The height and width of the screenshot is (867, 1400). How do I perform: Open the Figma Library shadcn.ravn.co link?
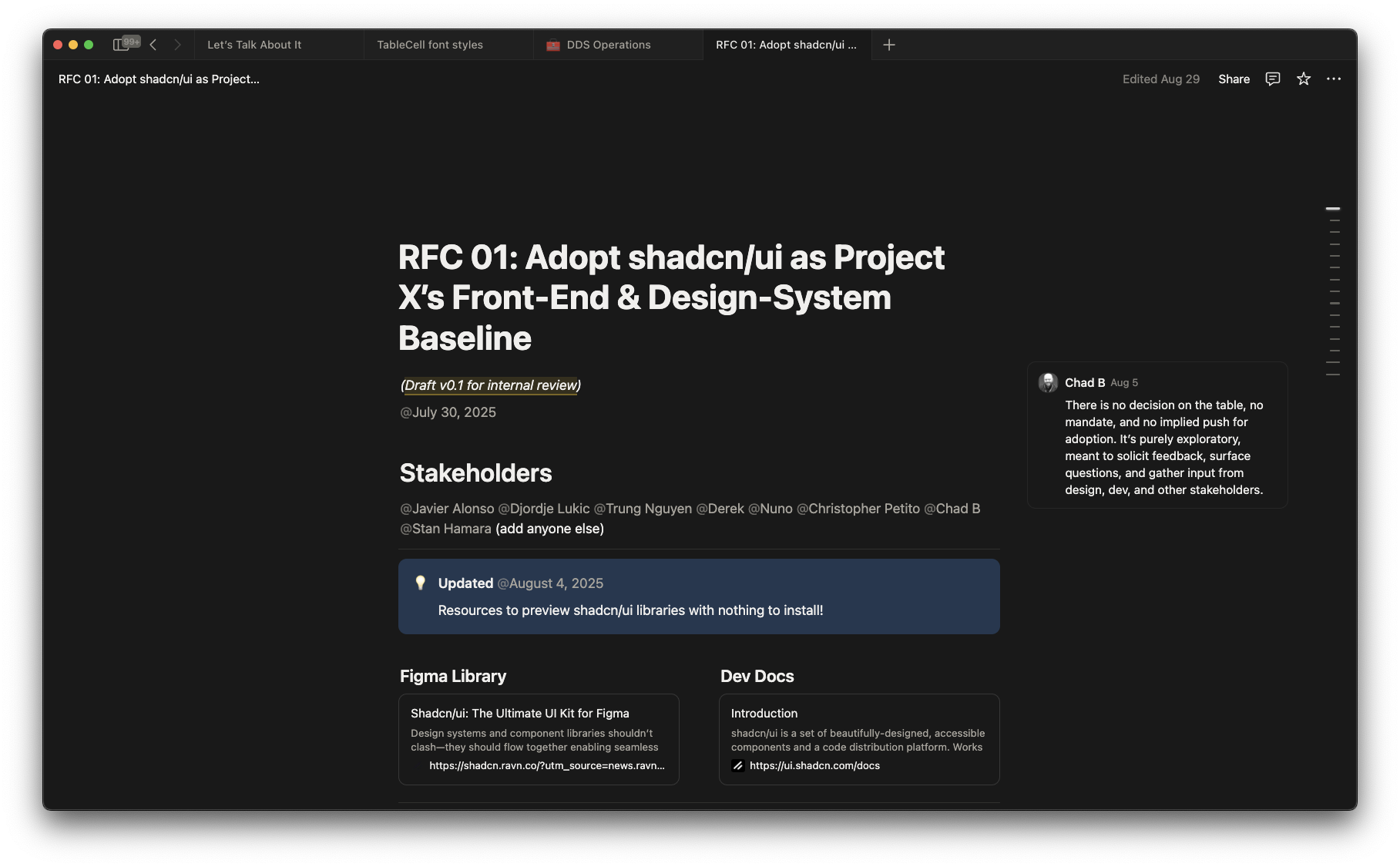point(547,765)
